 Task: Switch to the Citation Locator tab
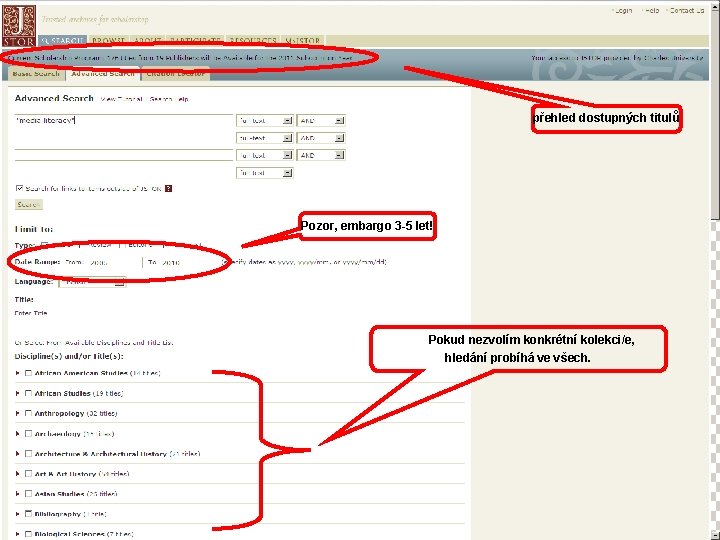tap(175, 73)
